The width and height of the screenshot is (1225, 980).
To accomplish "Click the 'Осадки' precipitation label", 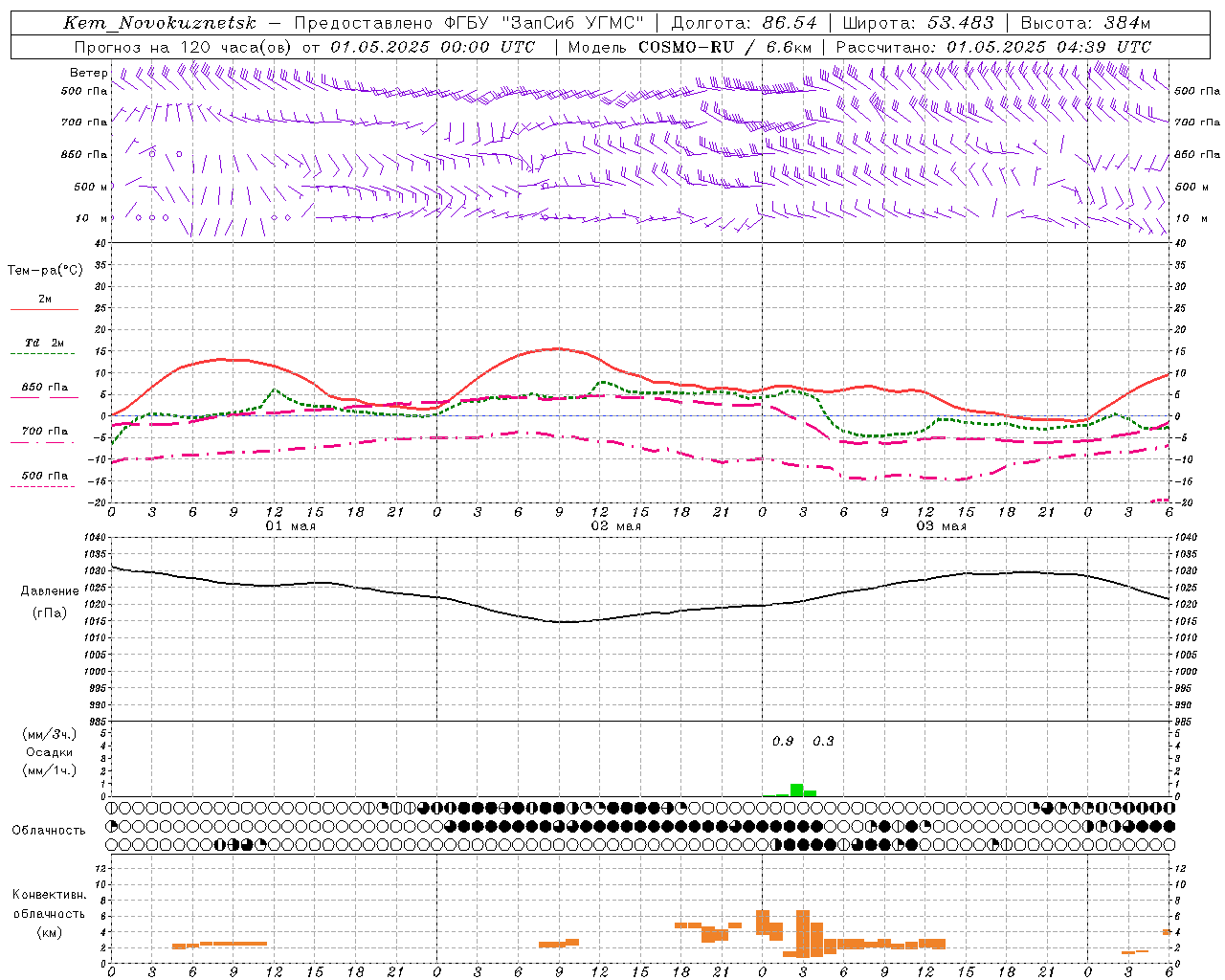I will 50,752.
